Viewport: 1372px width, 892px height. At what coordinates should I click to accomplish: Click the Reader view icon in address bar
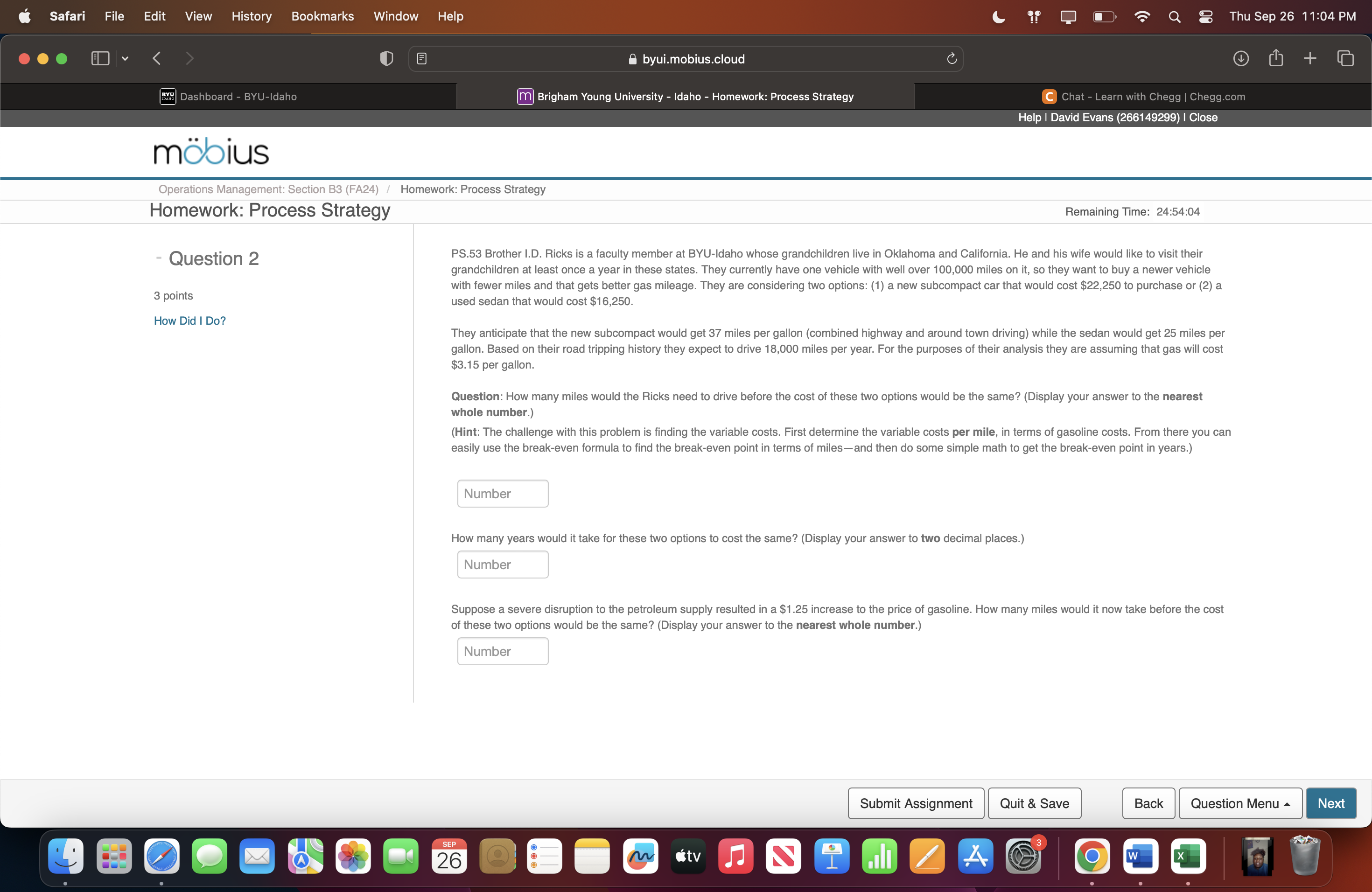(x=422, y=59)
